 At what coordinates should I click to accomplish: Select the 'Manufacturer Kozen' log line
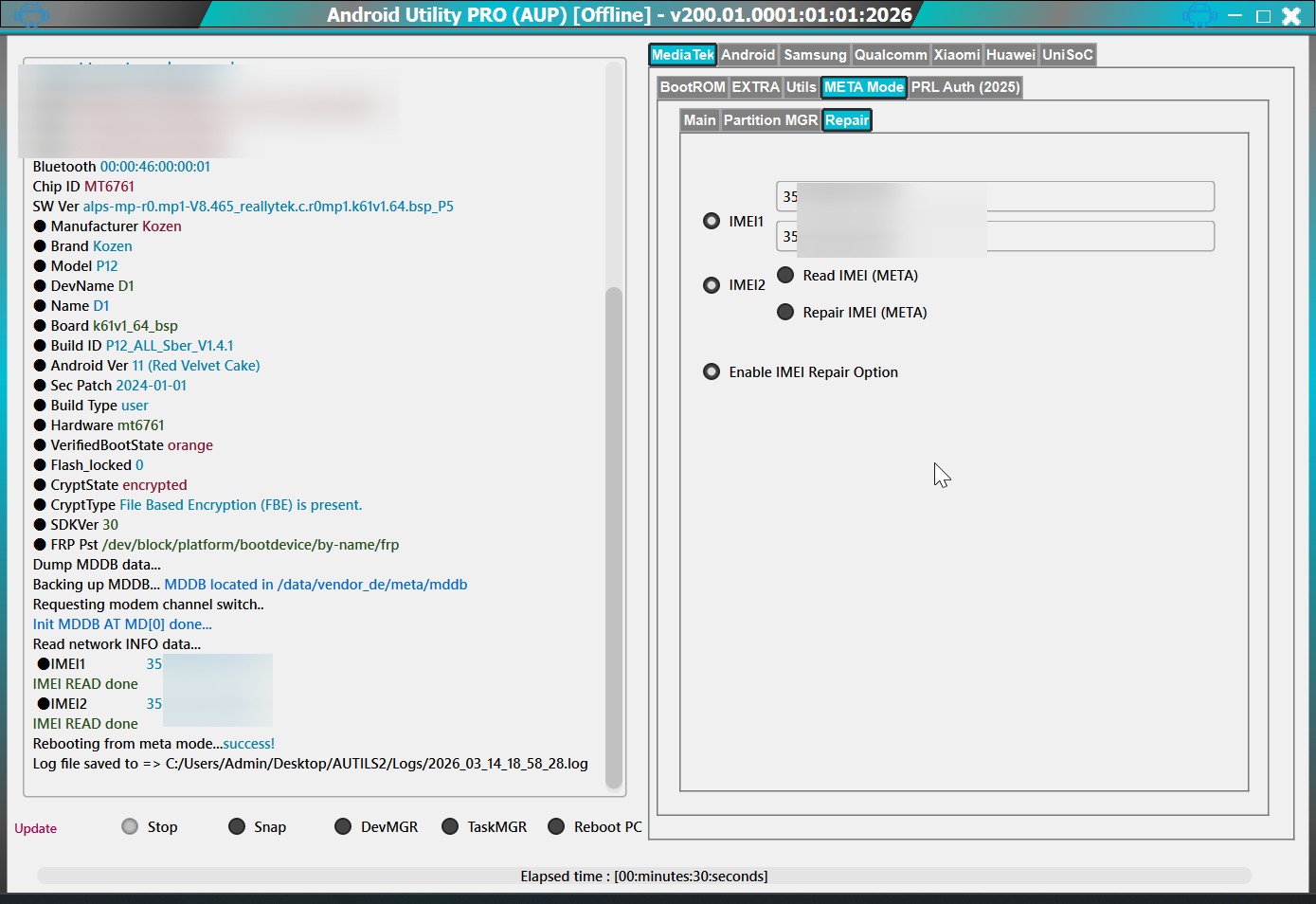107,226
